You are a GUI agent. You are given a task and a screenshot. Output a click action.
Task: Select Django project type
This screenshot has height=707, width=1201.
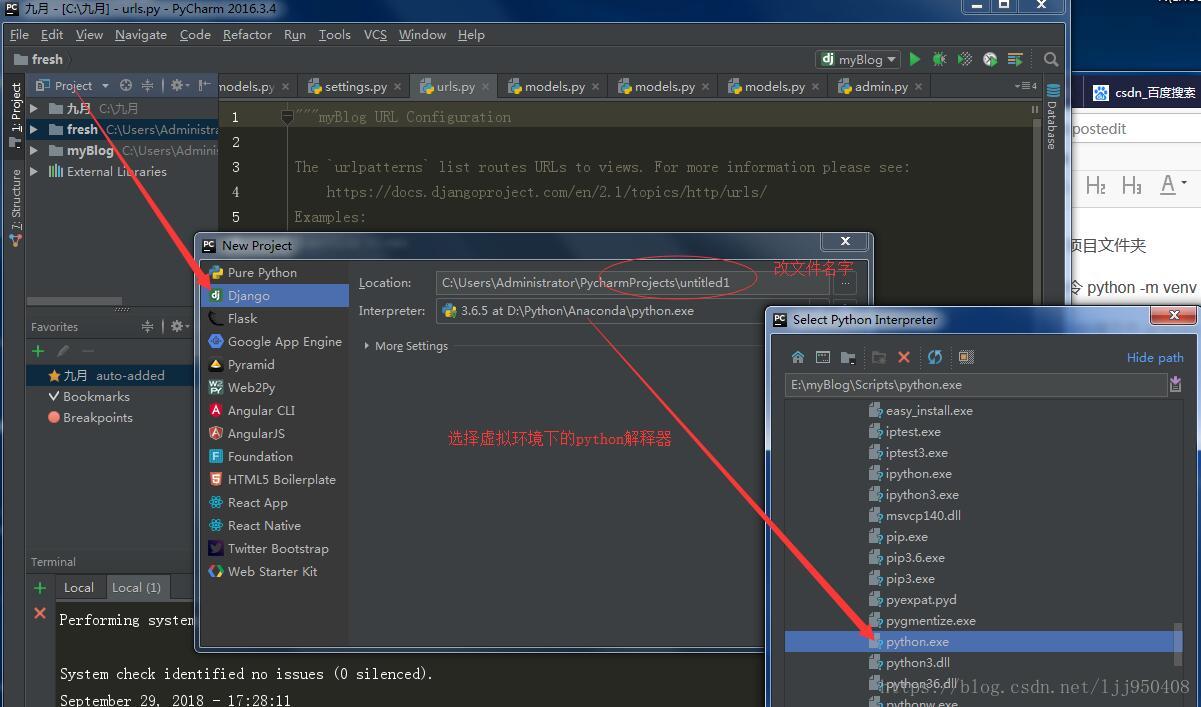pyautogui.click(x=275, y=295)
